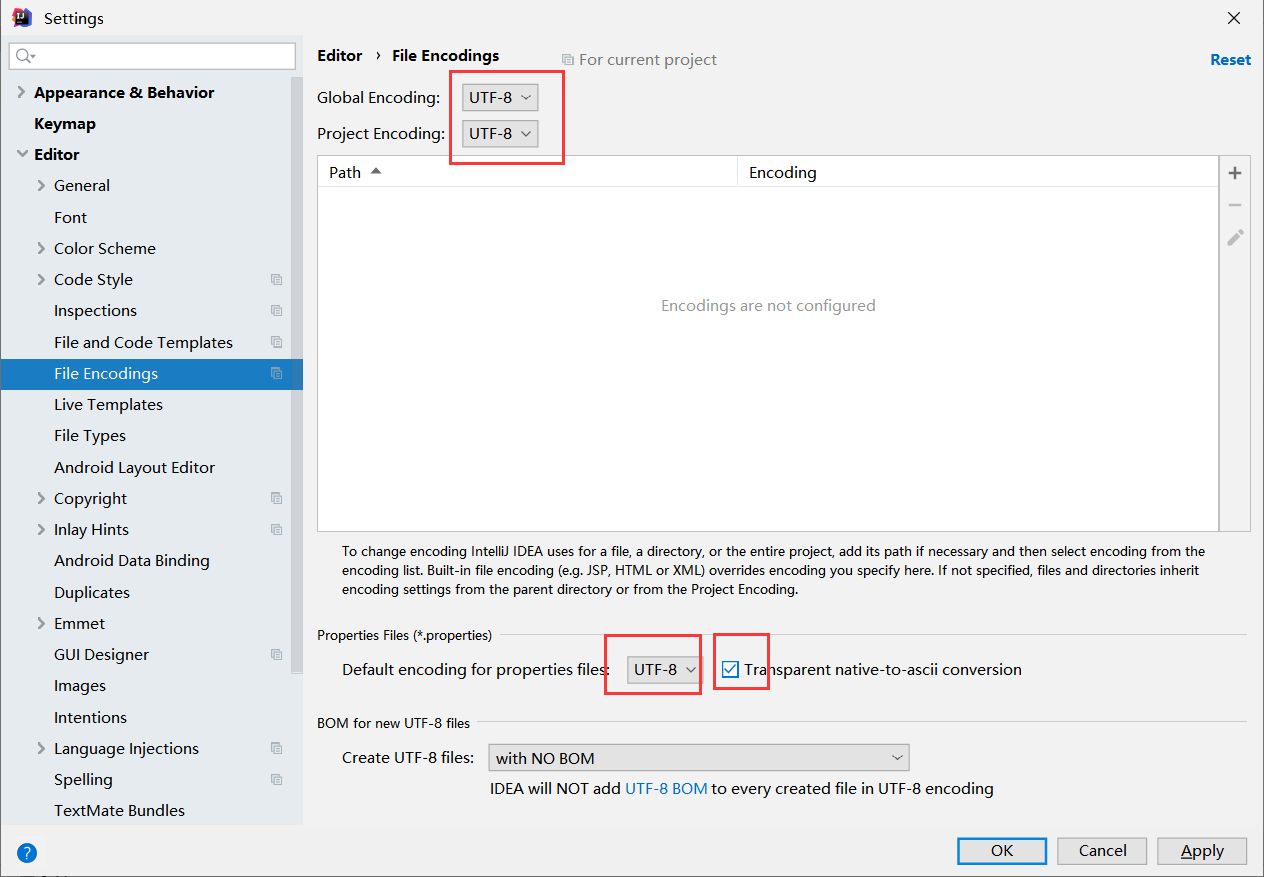This screenshot has height=877, width=1264.
Task: Toggle Transparent native-to-ascii conversion checkbox
Action: click(x=730, y=669)
